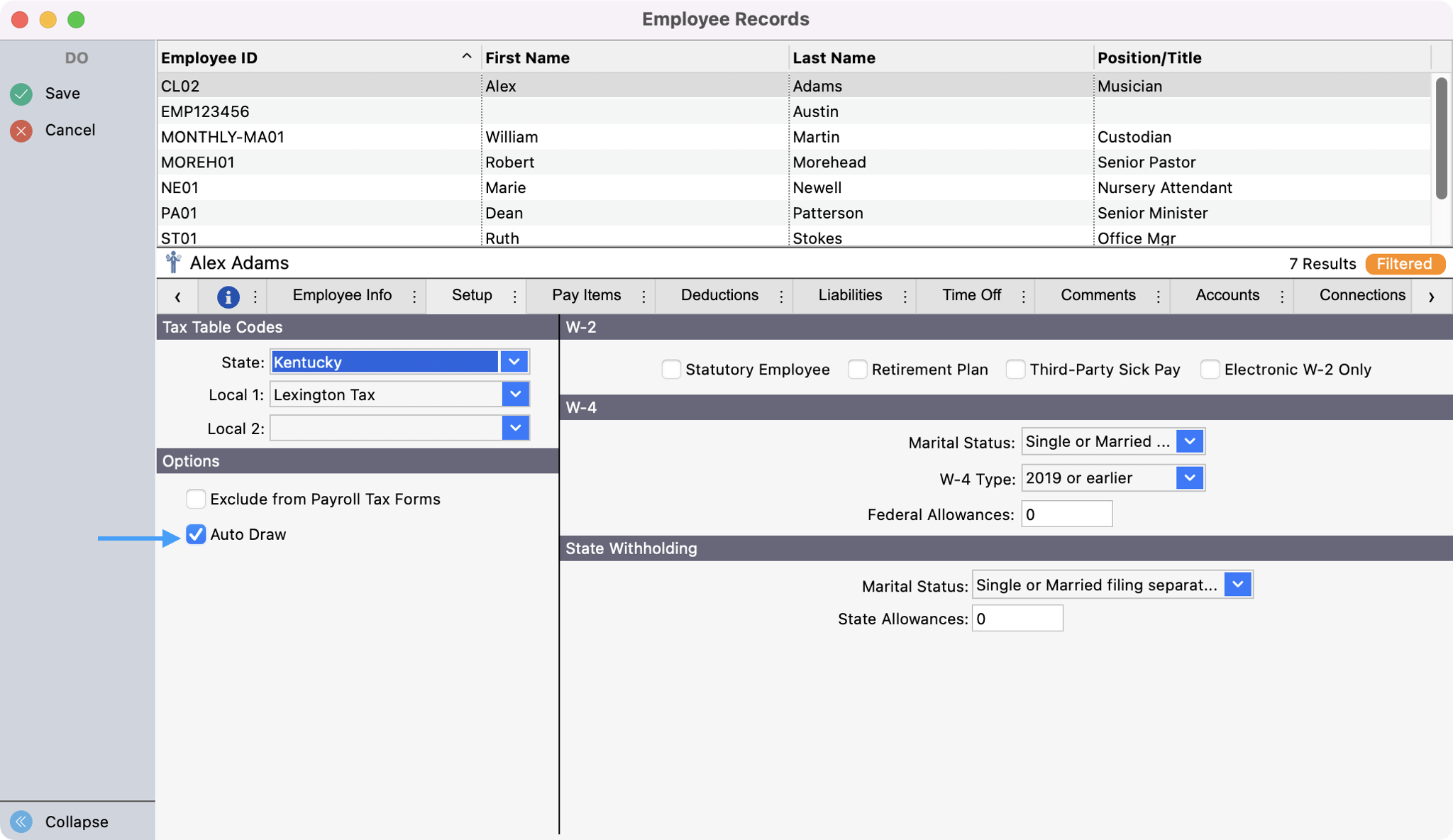Click the dots handle next to Pay Items tab
The height and width of the screenshot is (840, 1453).
click(643, 297)
